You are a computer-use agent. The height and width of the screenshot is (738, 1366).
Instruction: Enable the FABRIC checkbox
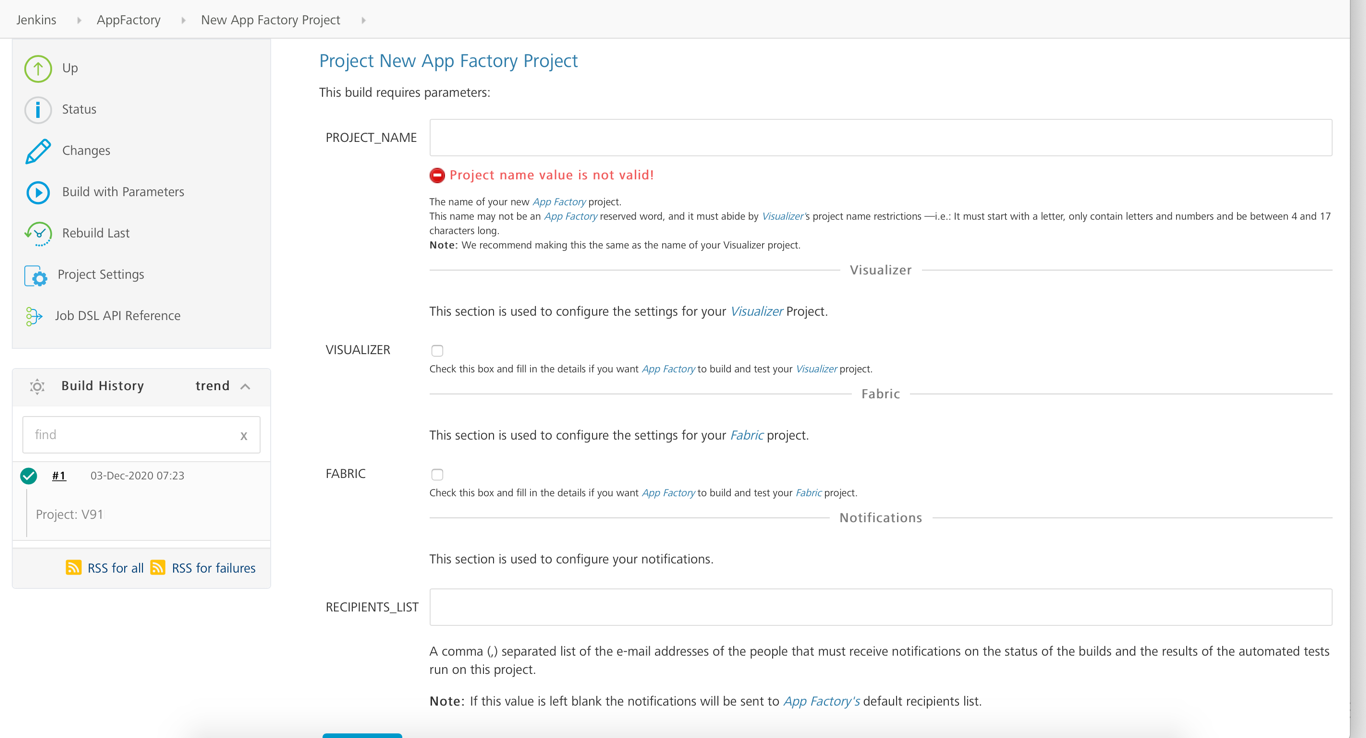[437, 475]
